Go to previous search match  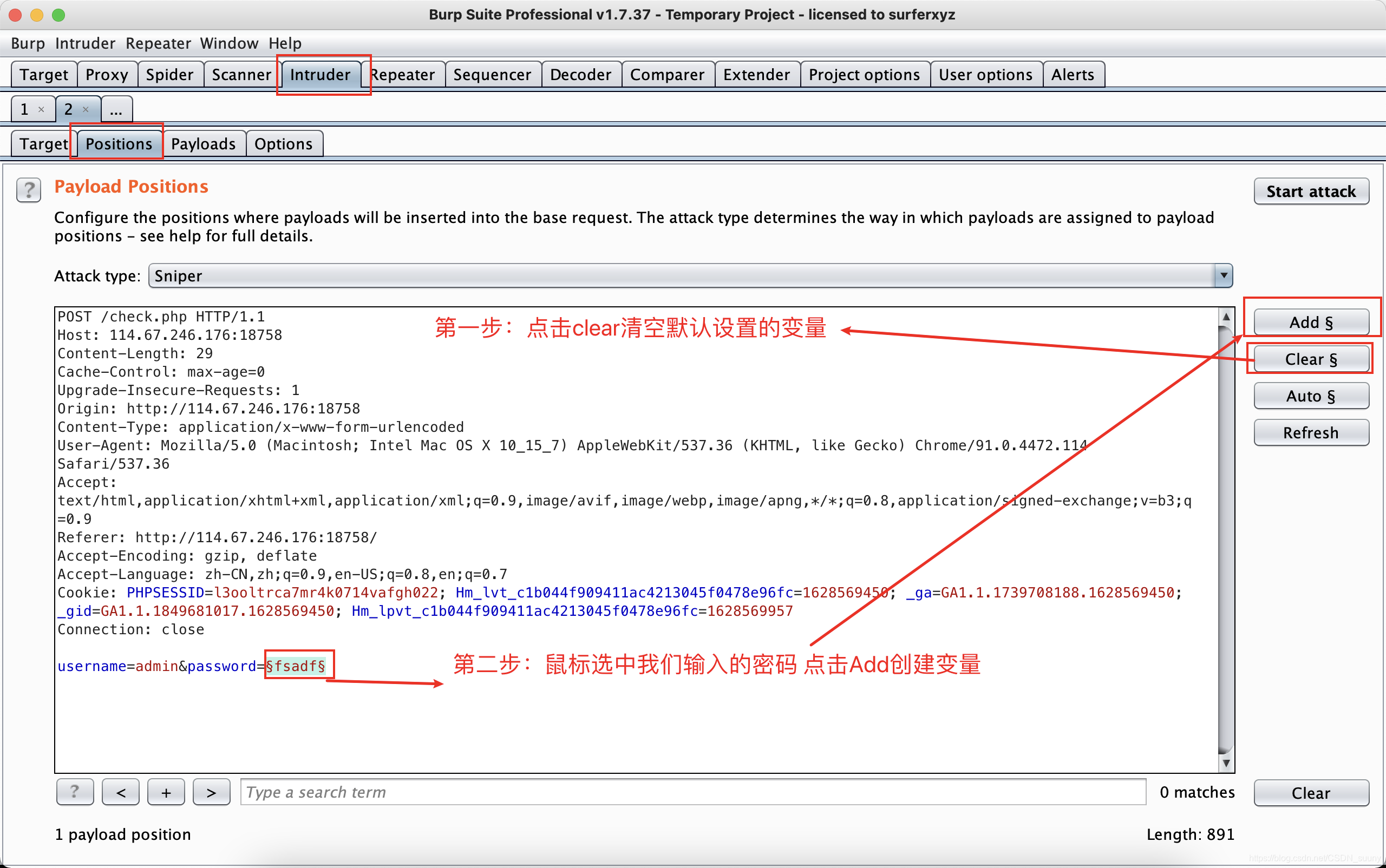tap(121, 792)
